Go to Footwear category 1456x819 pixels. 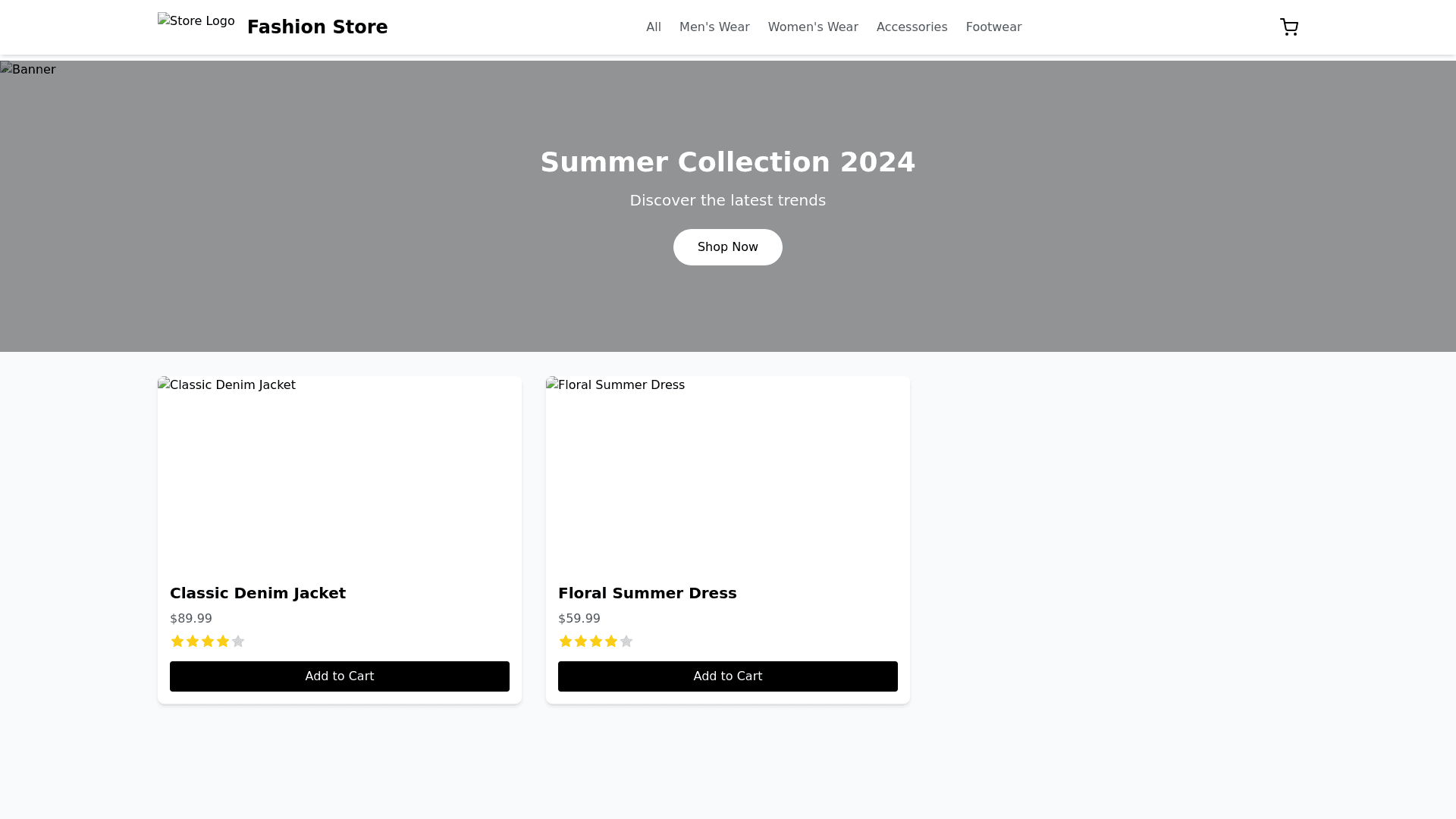tap(993, 27)
